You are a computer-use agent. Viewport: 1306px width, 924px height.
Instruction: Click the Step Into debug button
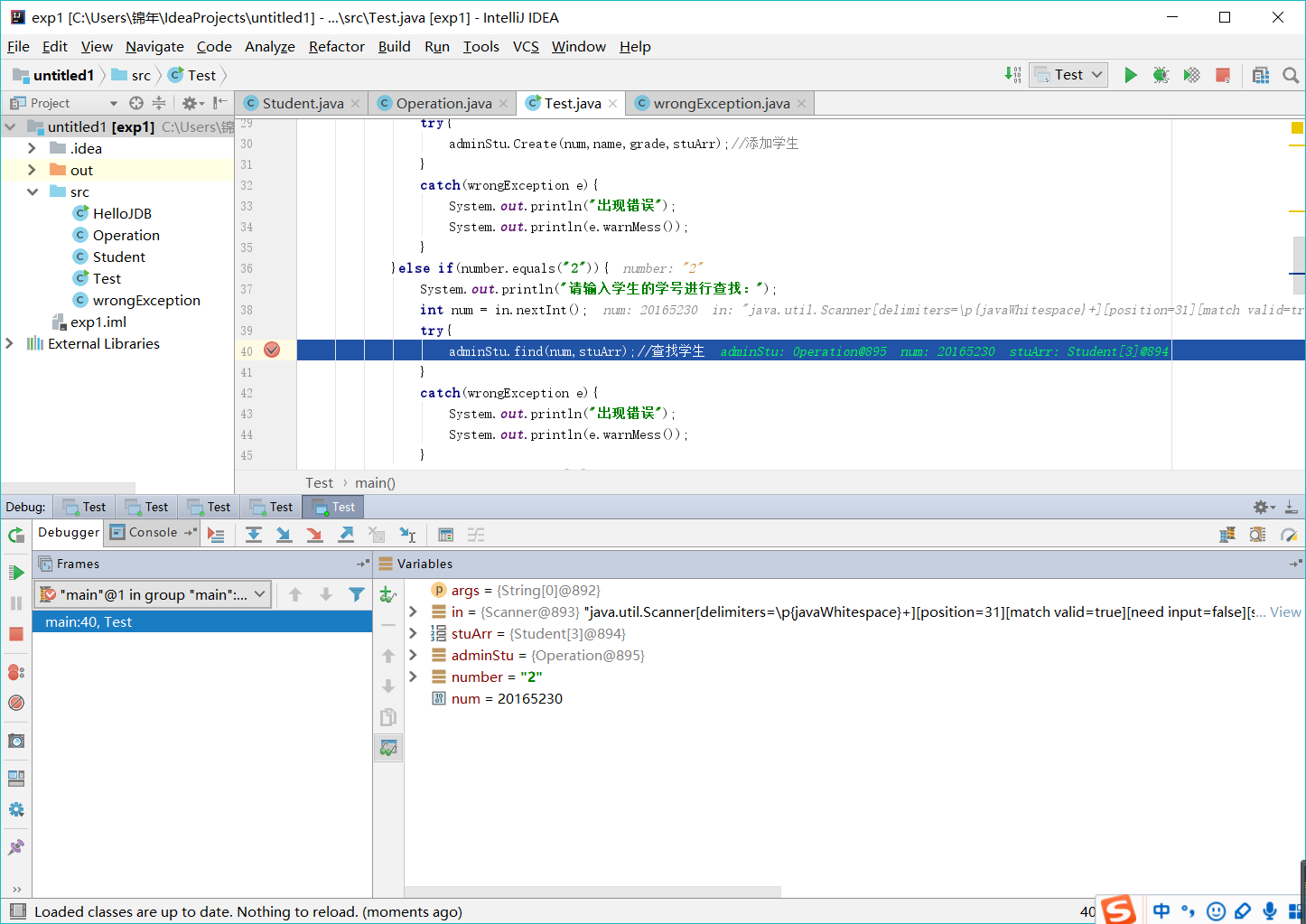284,535
